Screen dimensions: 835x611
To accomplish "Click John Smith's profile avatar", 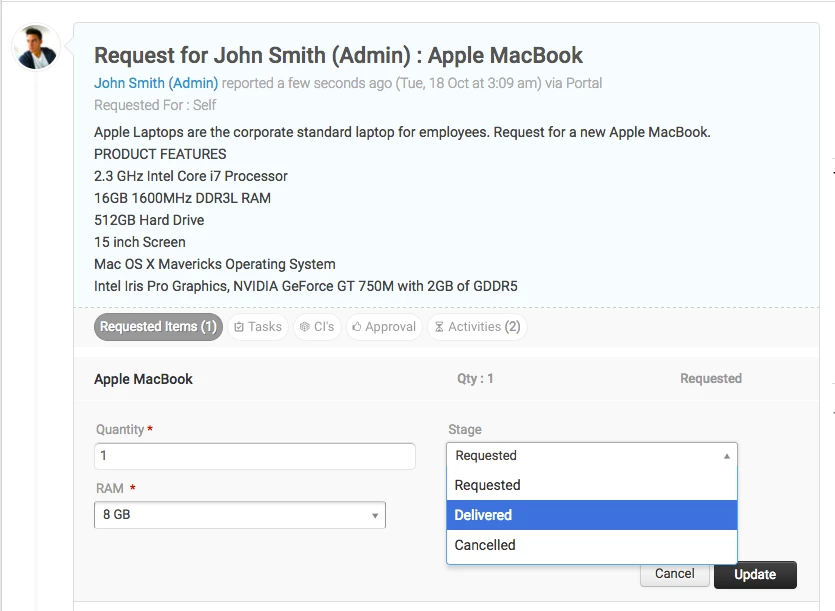I will [36, 47].
